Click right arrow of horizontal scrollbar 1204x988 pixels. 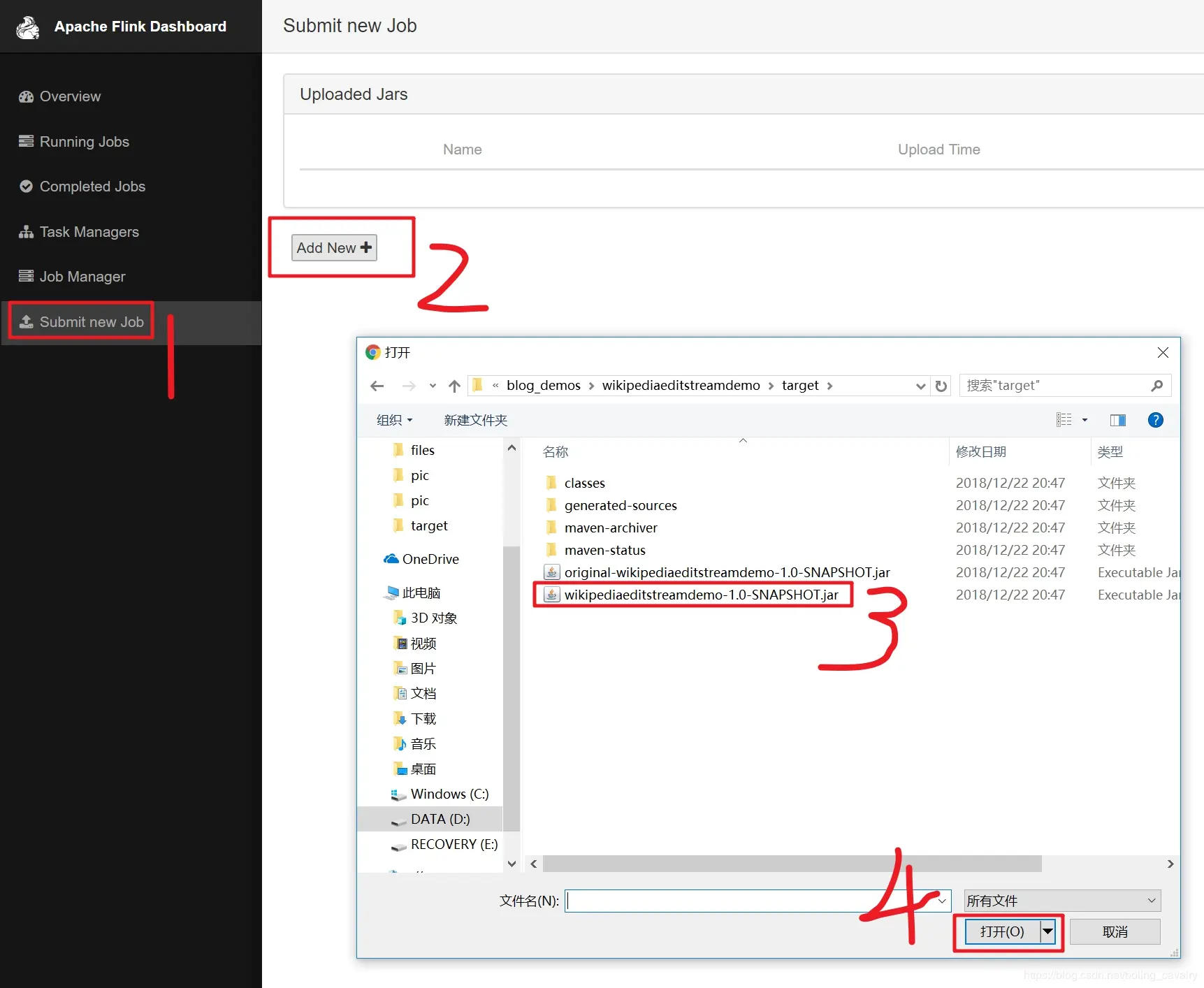[x=1170, y=864]
